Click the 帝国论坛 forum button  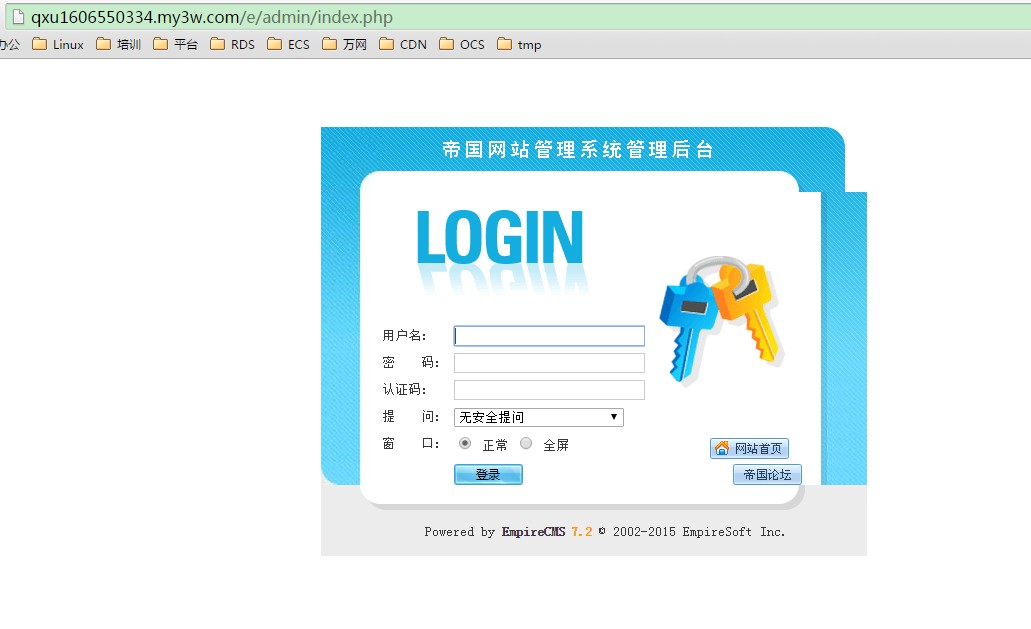767,475
